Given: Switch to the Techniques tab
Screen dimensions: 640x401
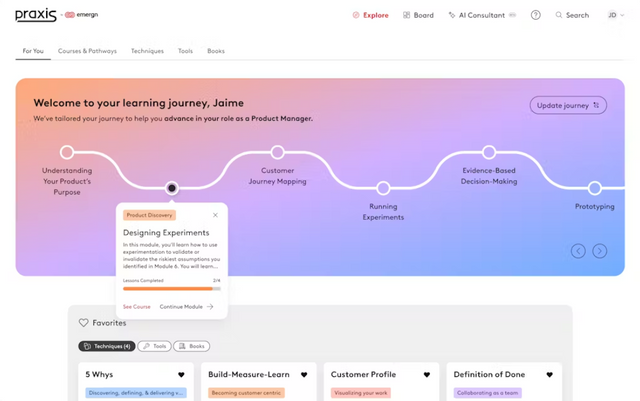Looking at the screenshot, I should click(x=147, y=51).
